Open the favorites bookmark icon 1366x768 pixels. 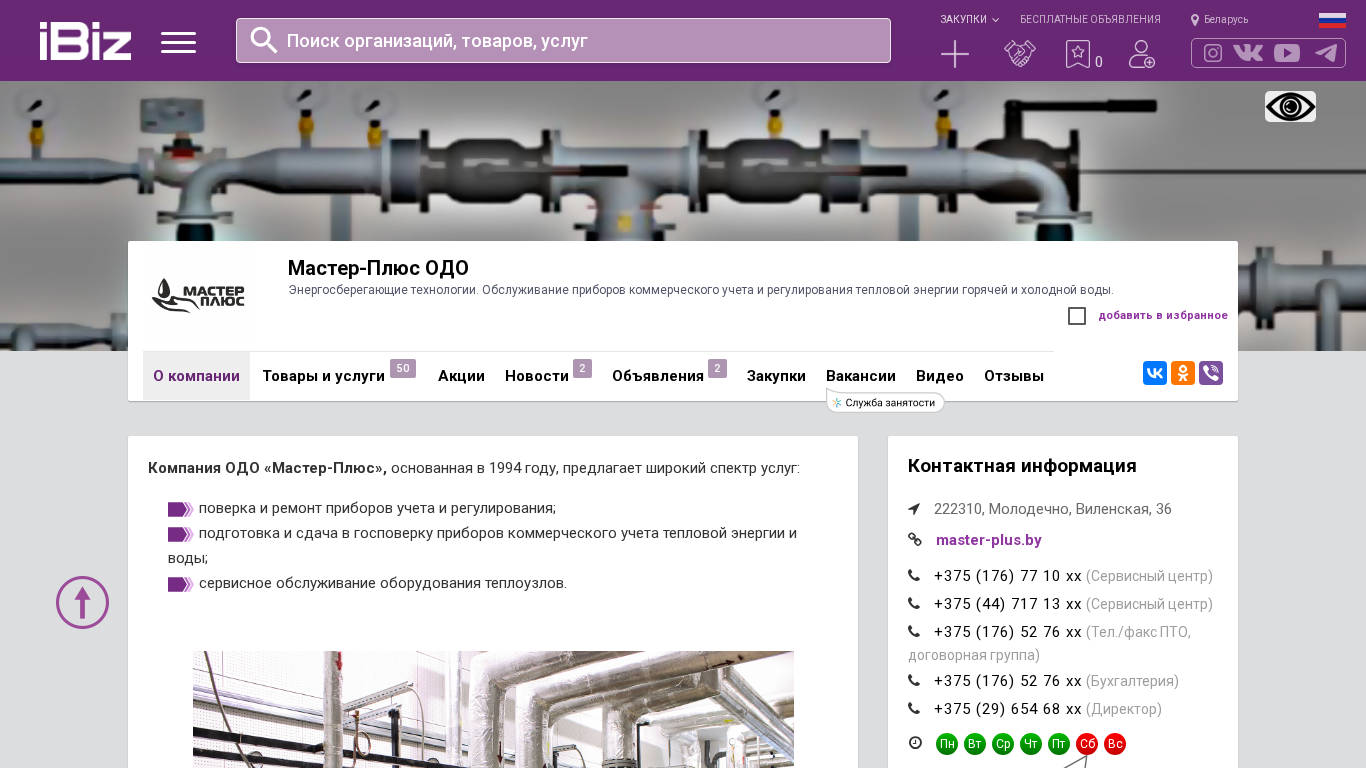click(x=1078, y=54)
